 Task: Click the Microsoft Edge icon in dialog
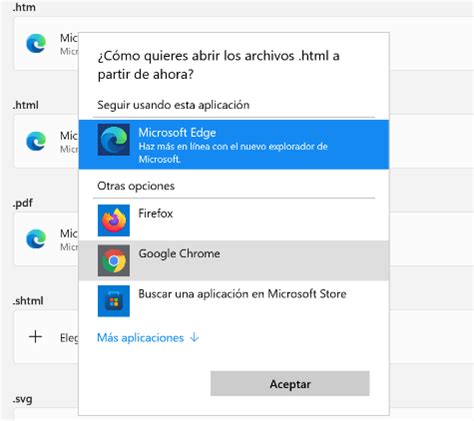[x=114, y=140]
